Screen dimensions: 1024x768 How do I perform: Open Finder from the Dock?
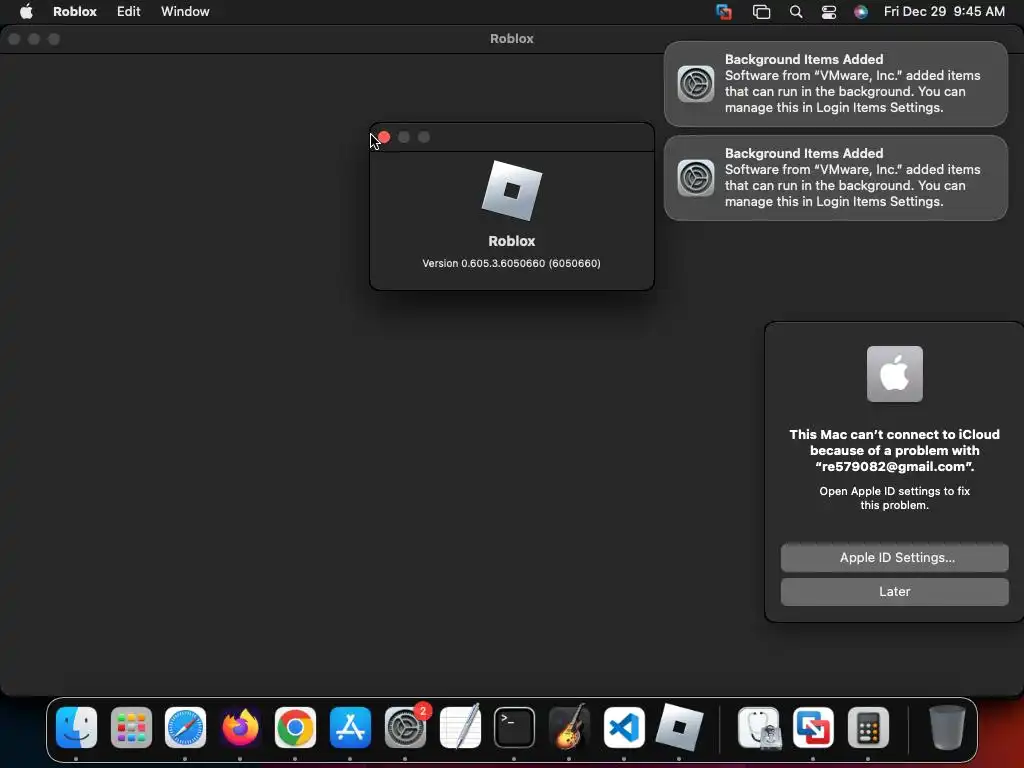coord(76,727)
